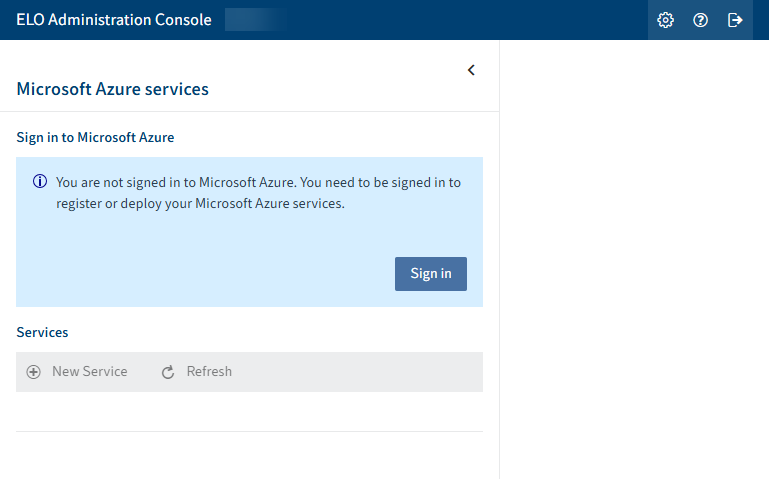
Task: Click the Refresh label
Action: pyautogui.click(x=209, y=372)
